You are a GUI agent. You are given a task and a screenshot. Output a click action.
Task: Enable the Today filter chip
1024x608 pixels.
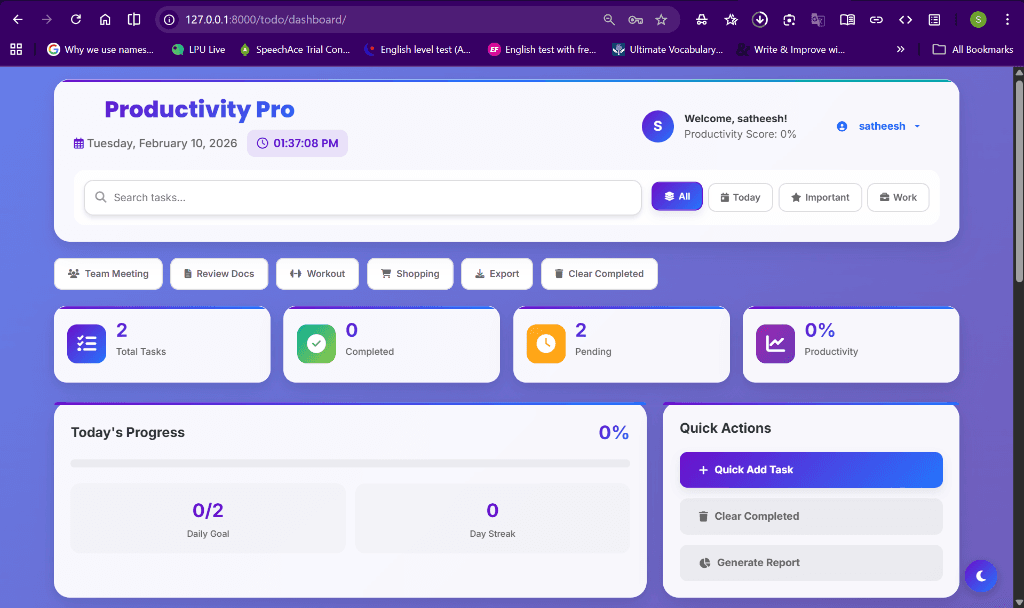pos(740,197)
